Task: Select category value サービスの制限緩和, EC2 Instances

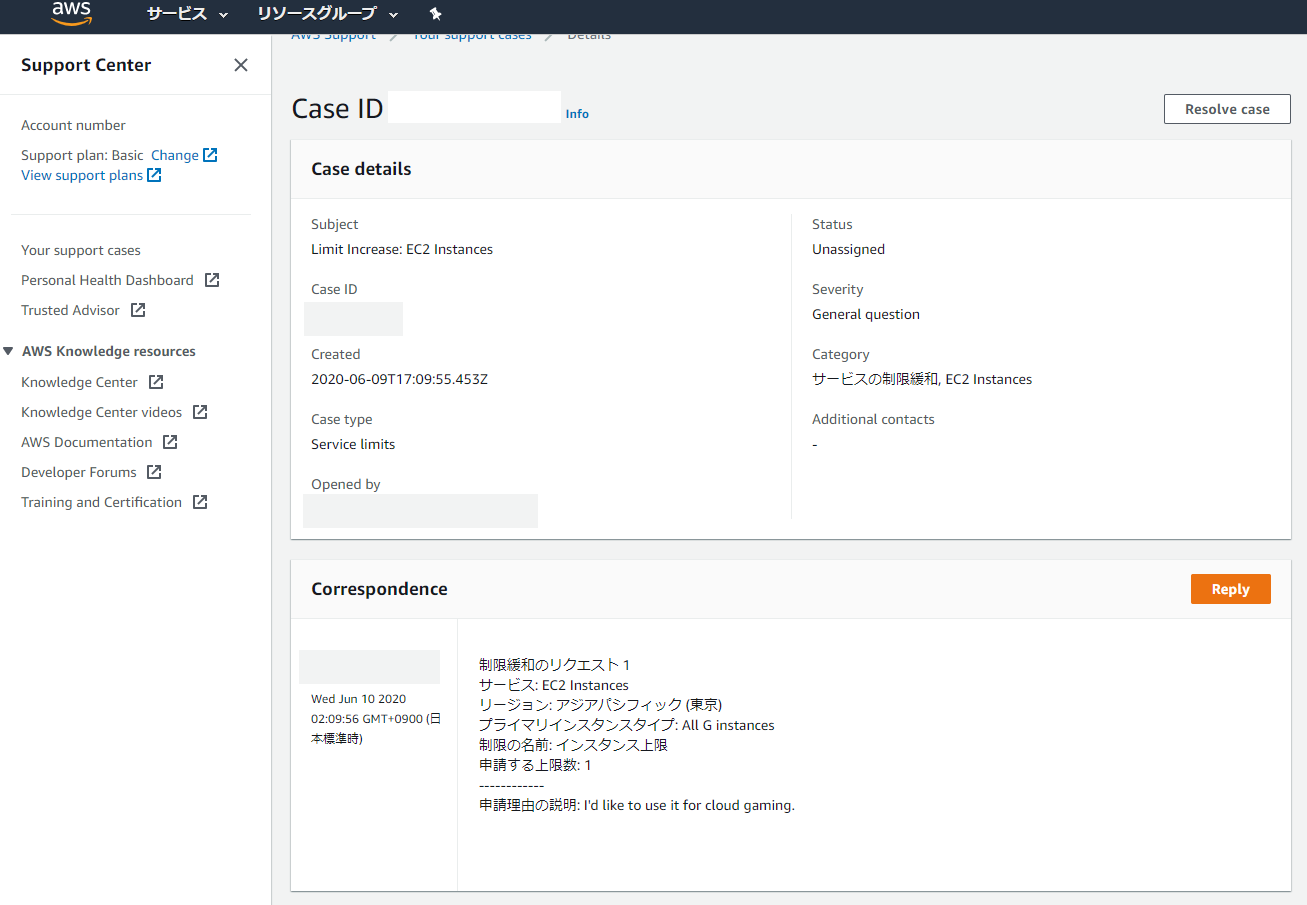Action: 922,379
